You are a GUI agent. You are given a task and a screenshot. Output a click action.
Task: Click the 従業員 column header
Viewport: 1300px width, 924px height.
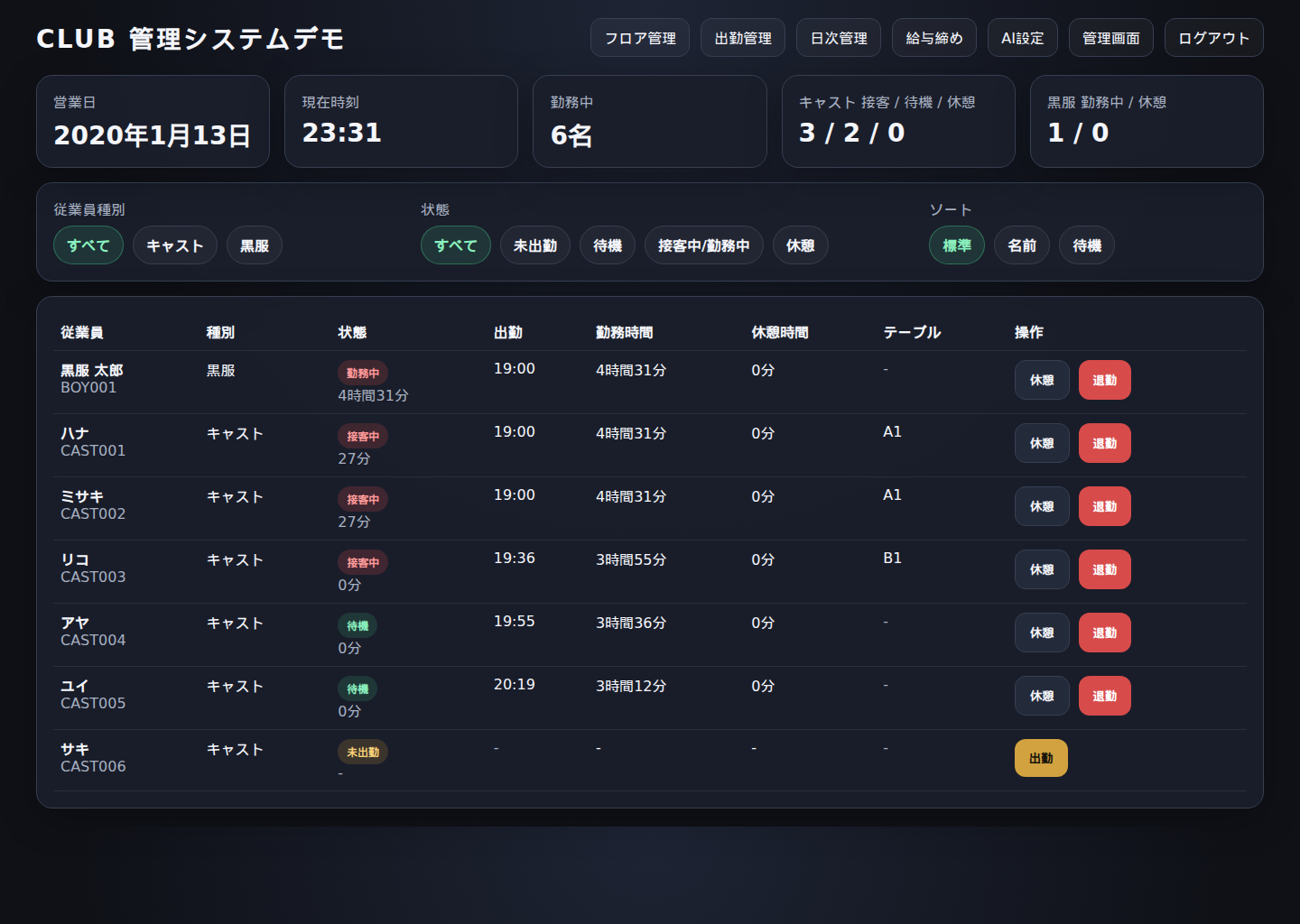coord(82,332)
